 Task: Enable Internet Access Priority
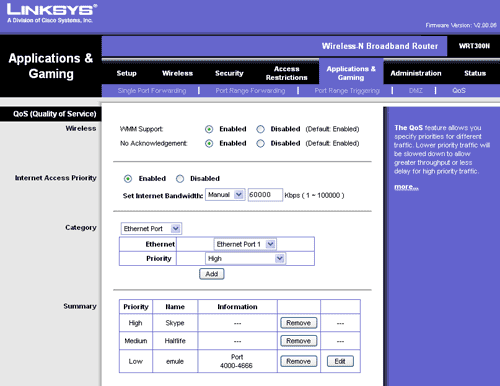pyautogui.click(x=128, y=179)
